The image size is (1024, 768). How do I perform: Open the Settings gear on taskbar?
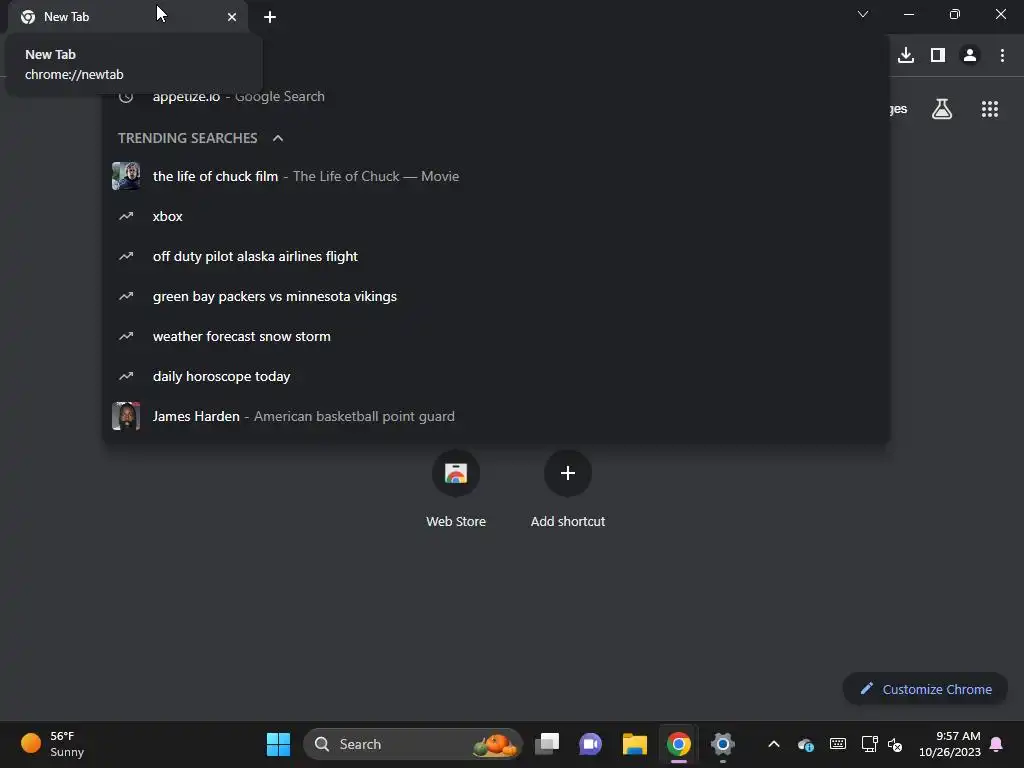(722, 744)
